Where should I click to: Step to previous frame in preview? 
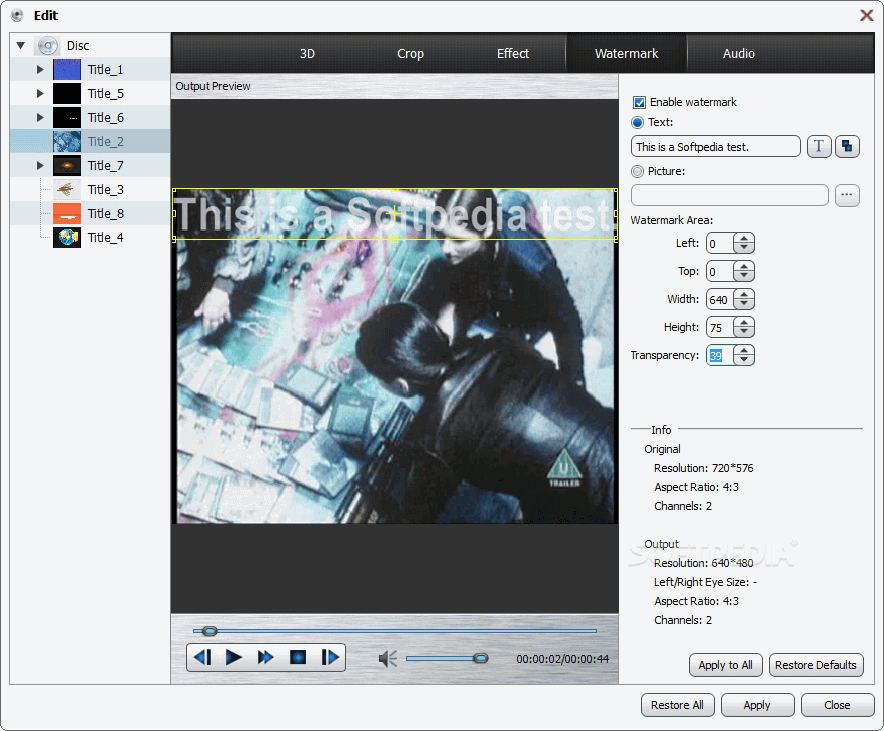tap(202, 657)
